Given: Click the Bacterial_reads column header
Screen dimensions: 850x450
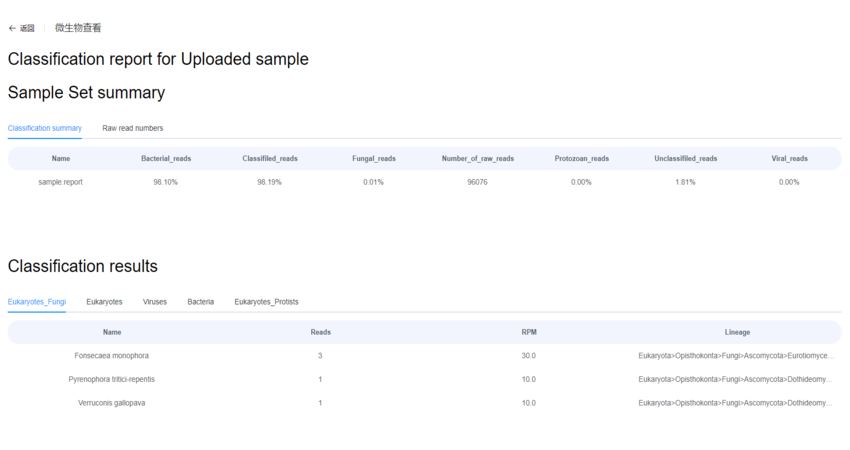Looking at the screenshot, I should coord(166,158).
